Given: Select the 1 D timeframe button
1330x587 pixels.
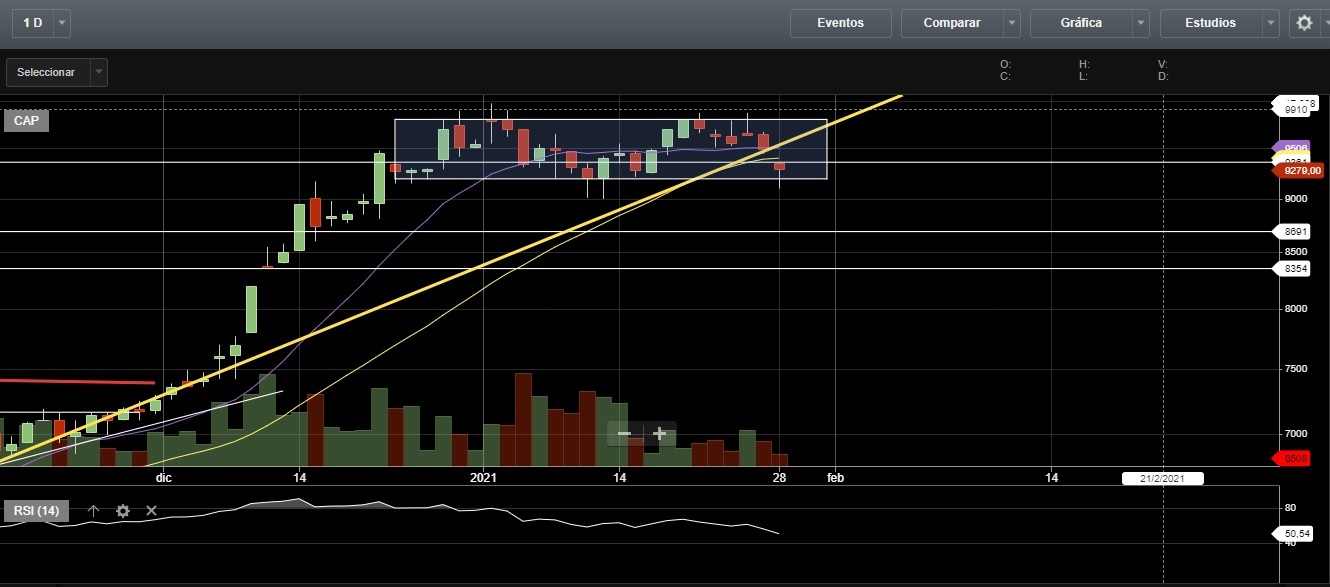Looking at the screenshot, I should pyautogui.click(x=33, y=23).
